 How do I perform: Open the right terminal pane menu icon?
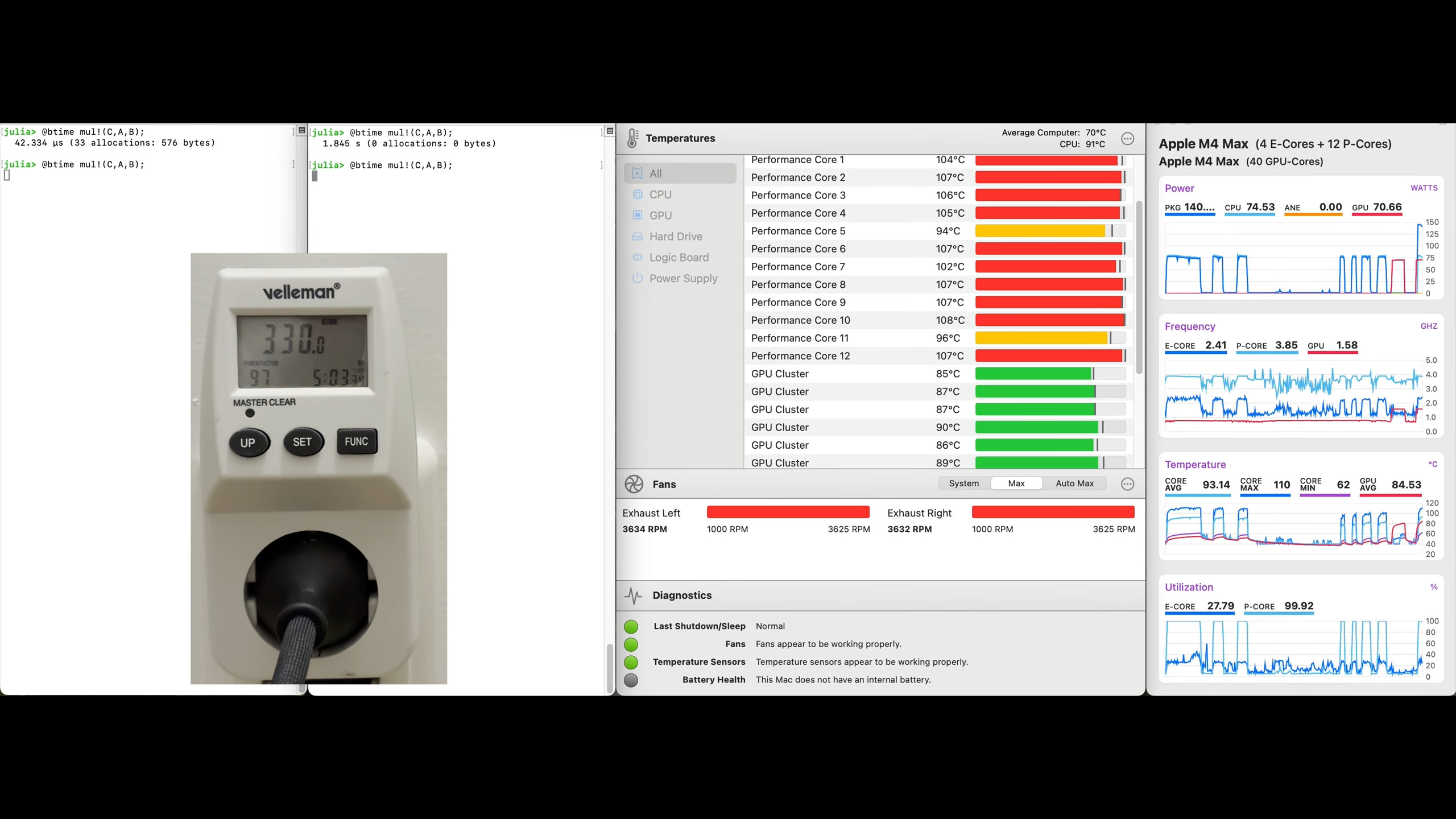[x=610, y=131]
